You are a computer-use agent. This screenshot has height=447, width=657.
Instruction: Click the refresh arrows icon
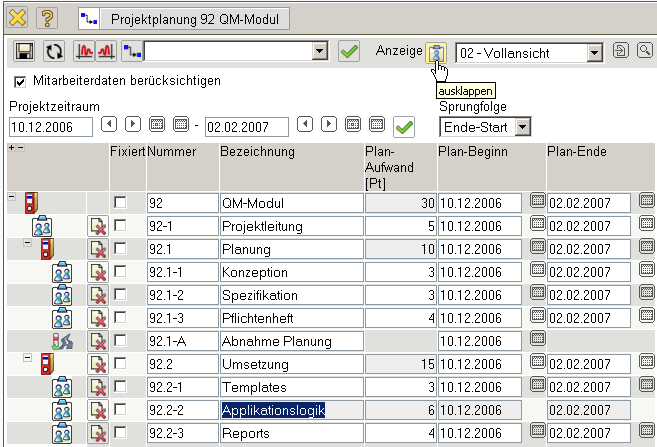pos(55,51)
